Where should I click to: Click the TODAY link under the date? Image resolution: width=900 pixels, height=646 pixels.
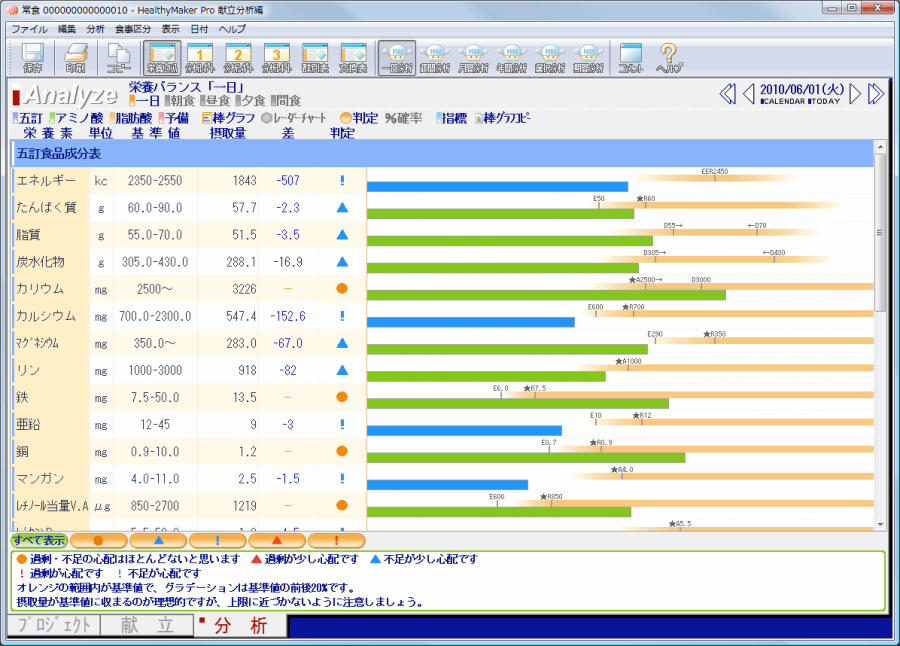tap(824, 101)
